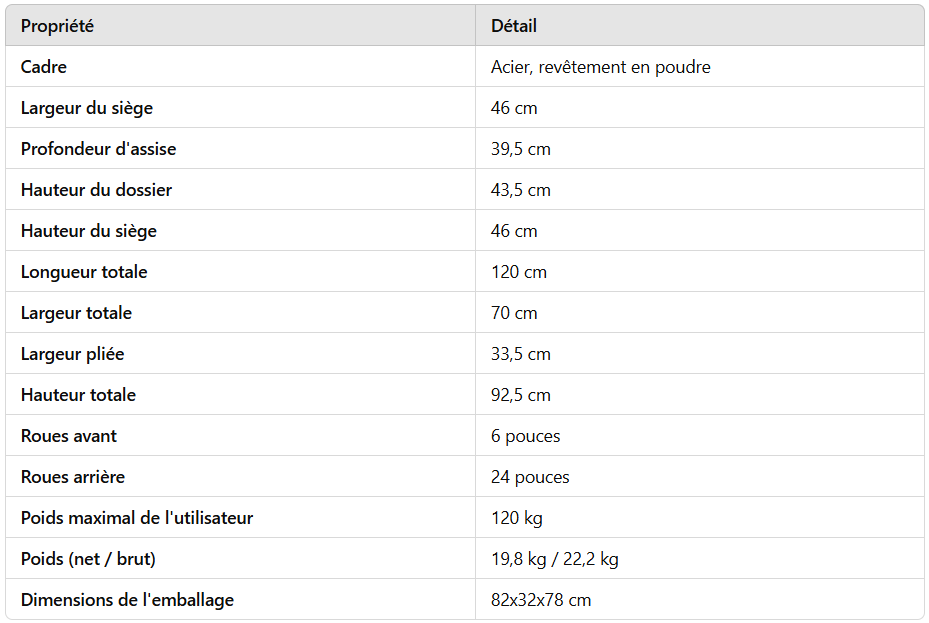
Task: Click the Profondeur d'assise label
Action: point(98,149)
